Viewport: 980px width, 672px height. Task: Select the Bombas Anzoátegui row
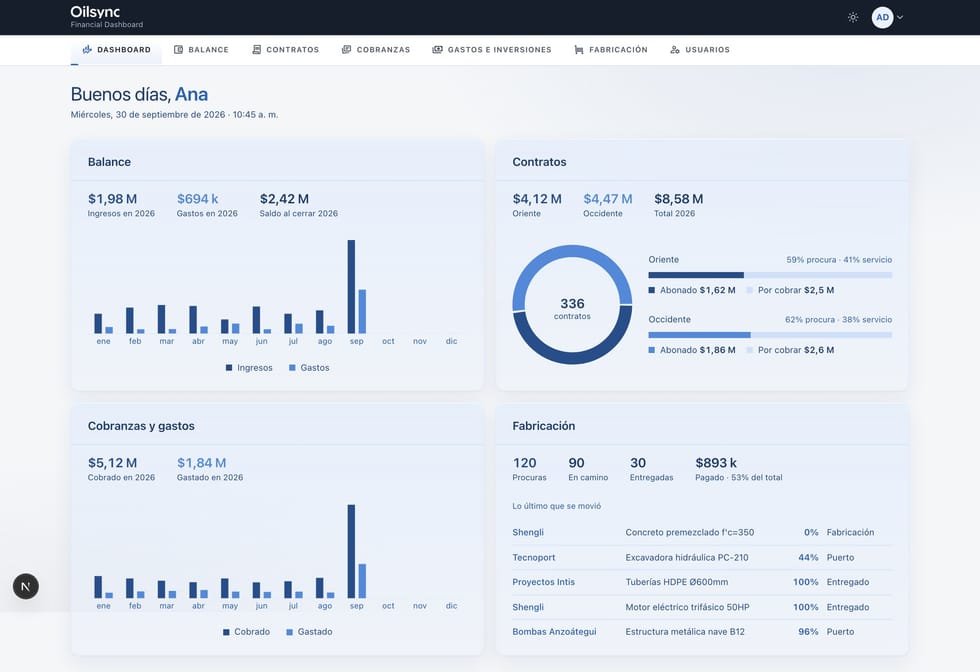(702, 632)
